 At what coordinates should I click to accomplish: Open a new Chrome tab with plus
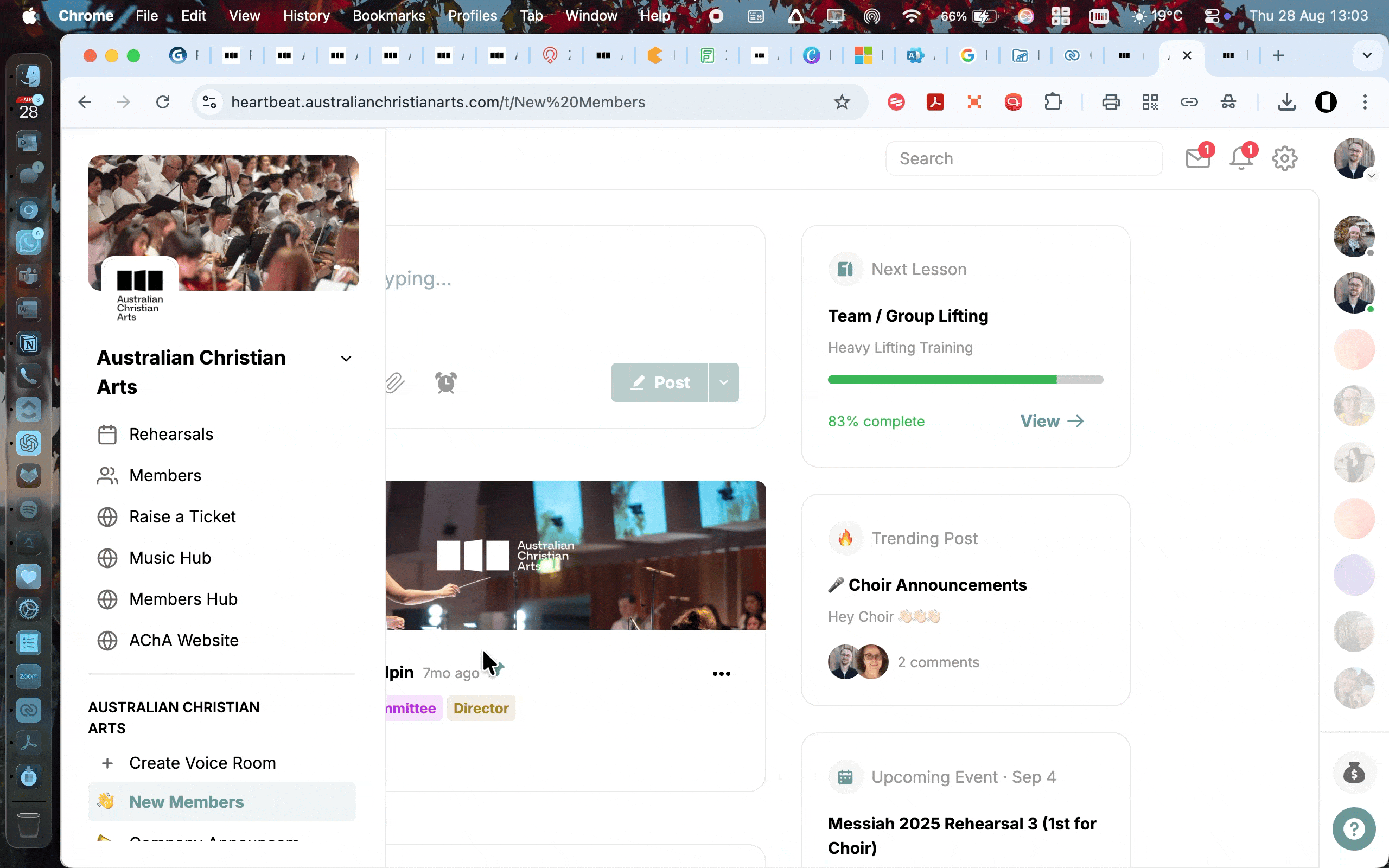1278,55
